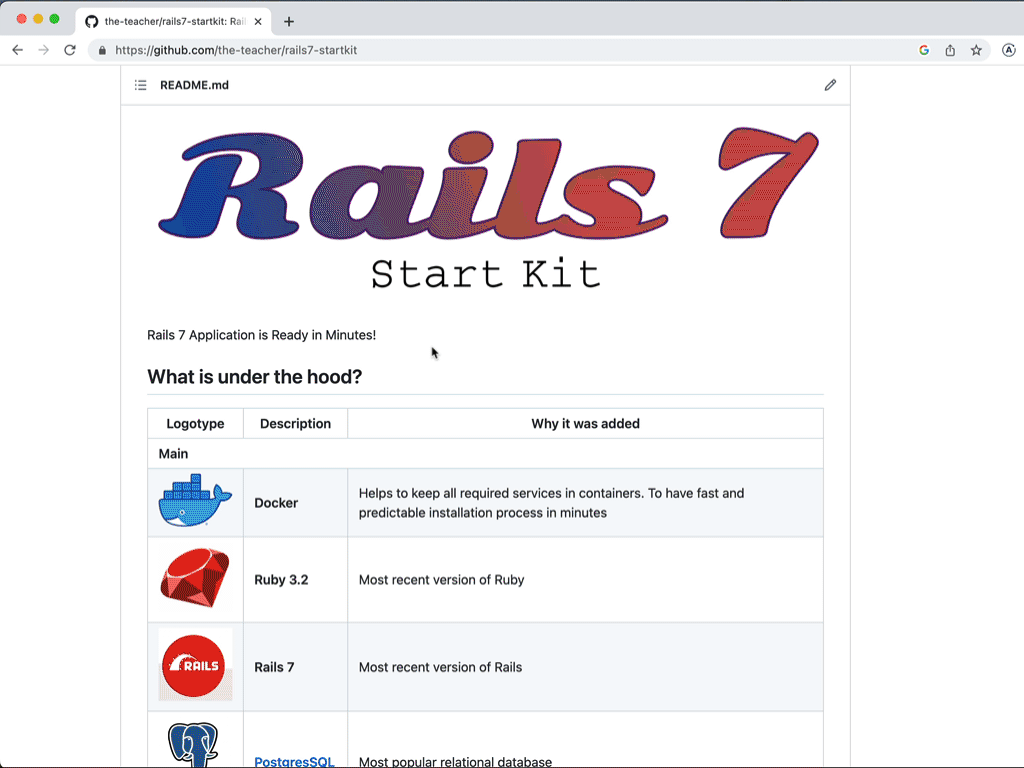The height and width of the screenshot is (768, 1024).
Task: Open the README outline list icon
Action: (x=140, y=85)
